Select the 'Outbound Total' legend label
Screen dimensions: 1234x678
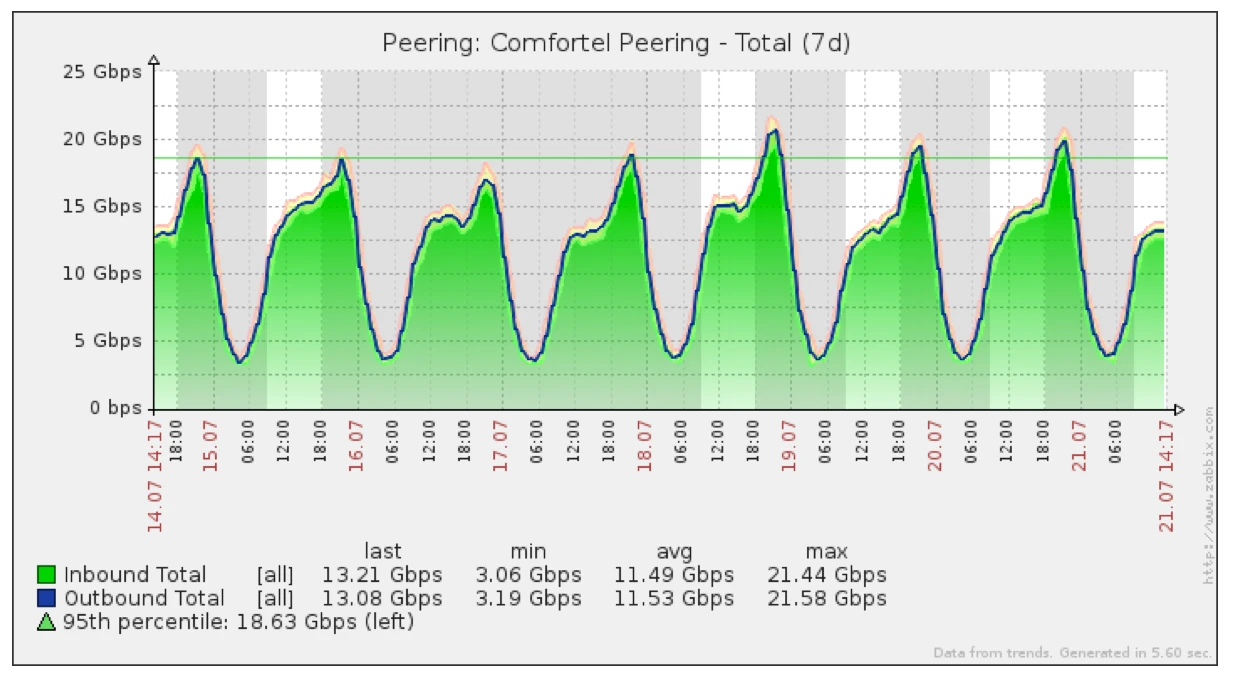pyautogui.click(x=145, y=599)
